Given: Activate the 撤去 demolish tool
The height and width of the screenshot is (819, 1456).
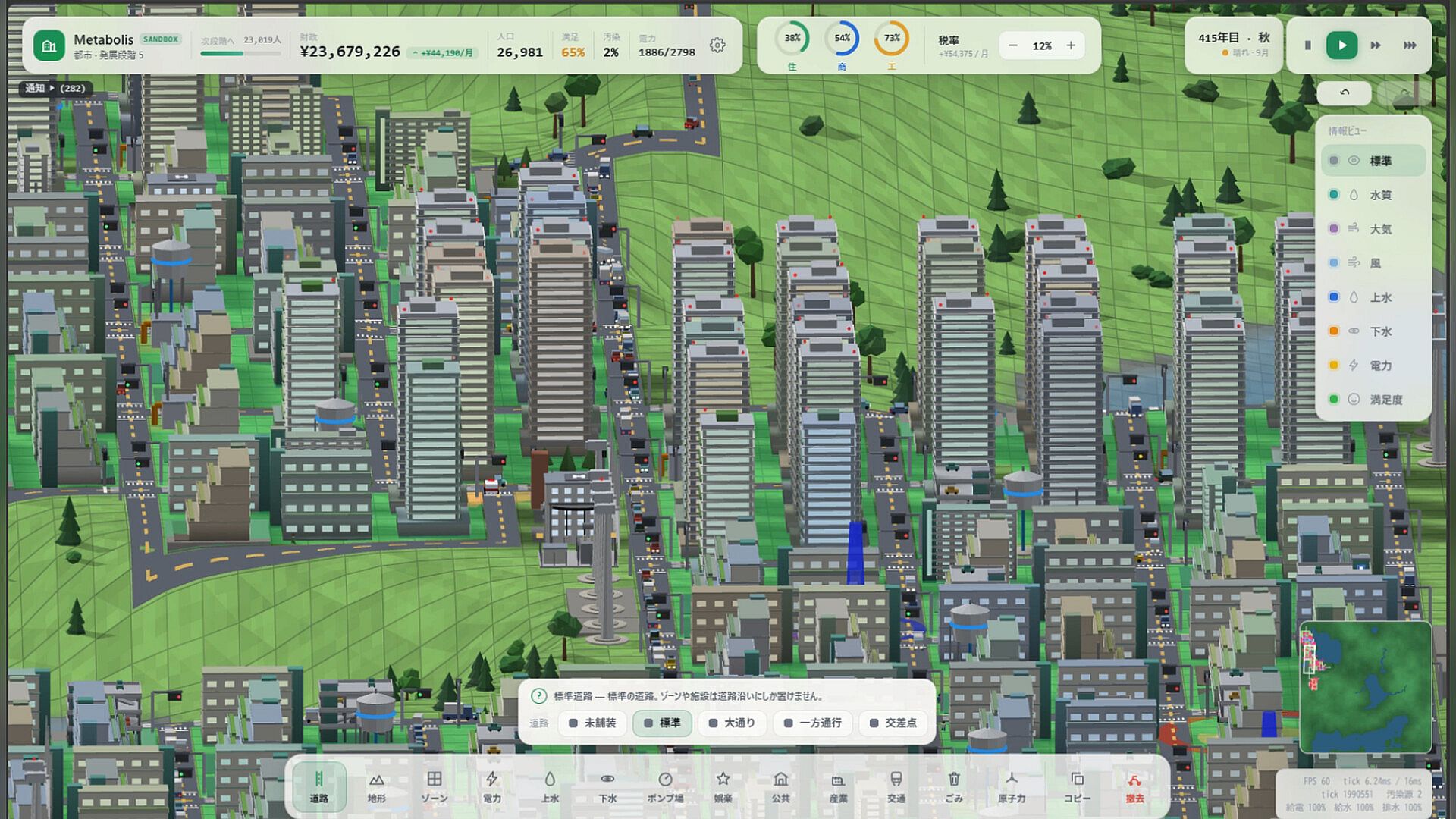Looking at the screenshot, I should 1134,786.
